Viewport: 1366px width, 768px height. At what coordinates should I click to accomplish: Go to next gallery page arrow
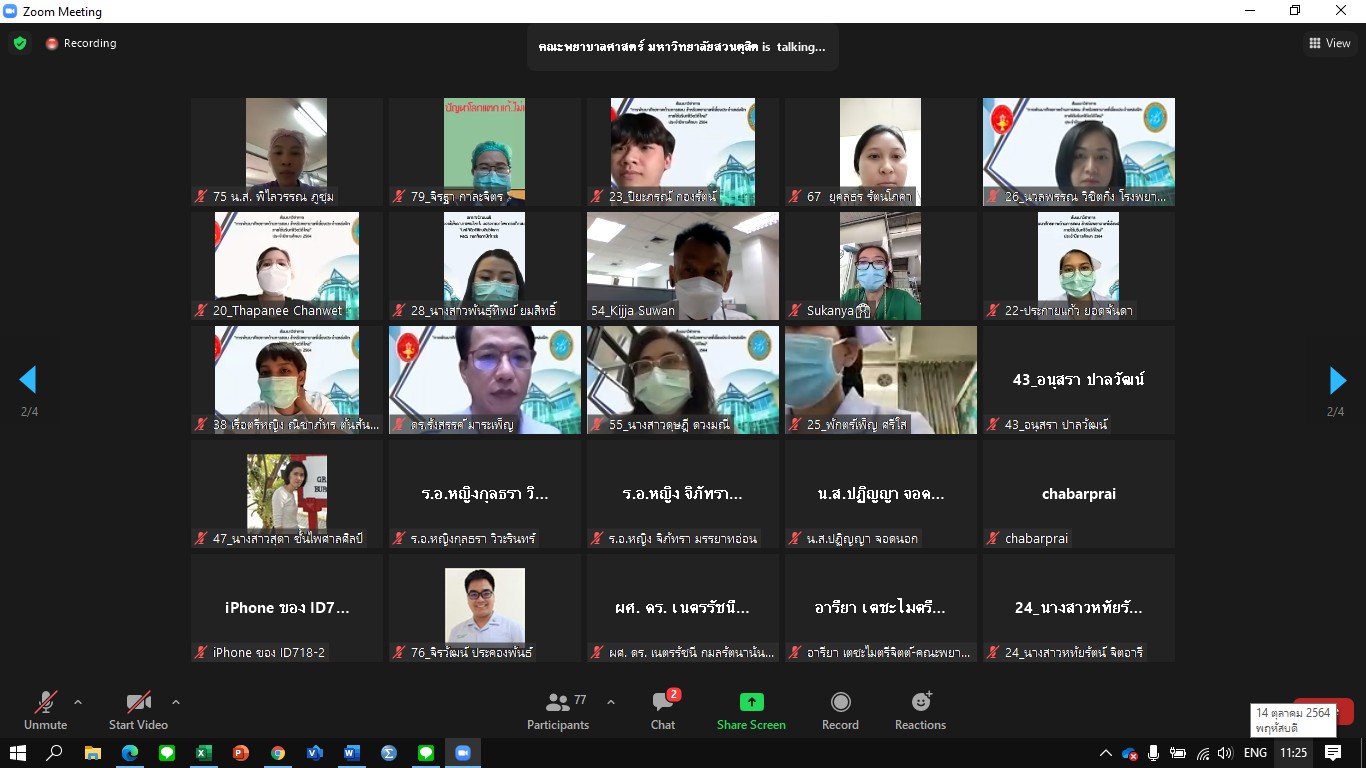(x=1337, y=380)
